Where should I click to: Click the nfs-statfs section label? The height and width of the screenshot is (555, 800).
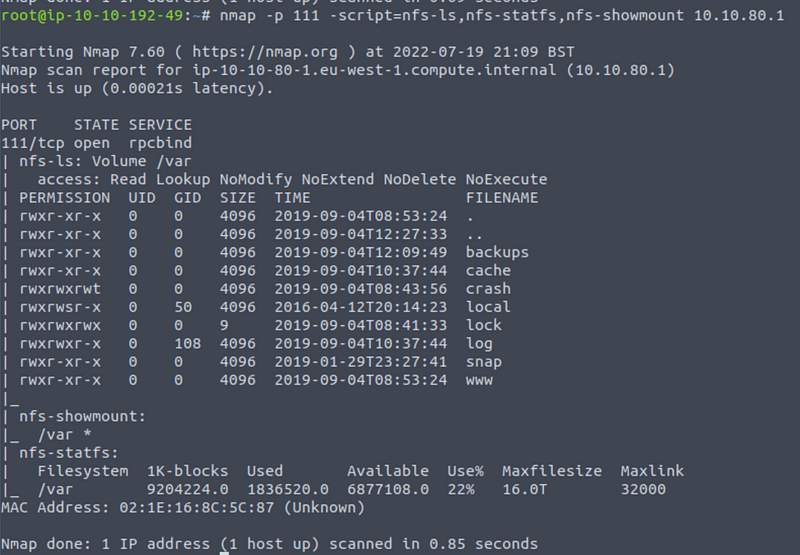point(72,453)
